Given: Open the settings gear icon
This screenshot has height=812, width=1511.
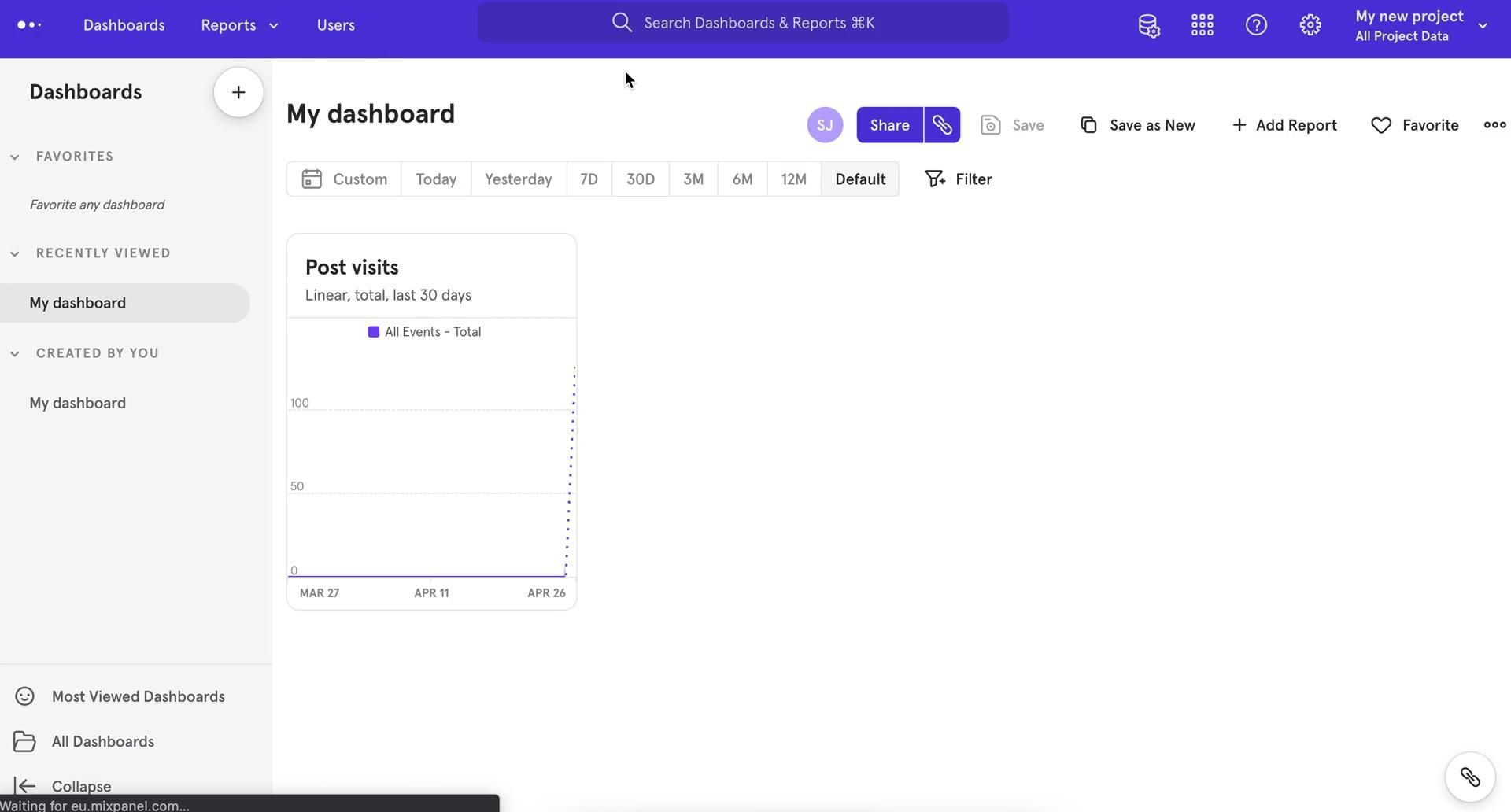Looking at the screenshot, I should point(1310,25).
